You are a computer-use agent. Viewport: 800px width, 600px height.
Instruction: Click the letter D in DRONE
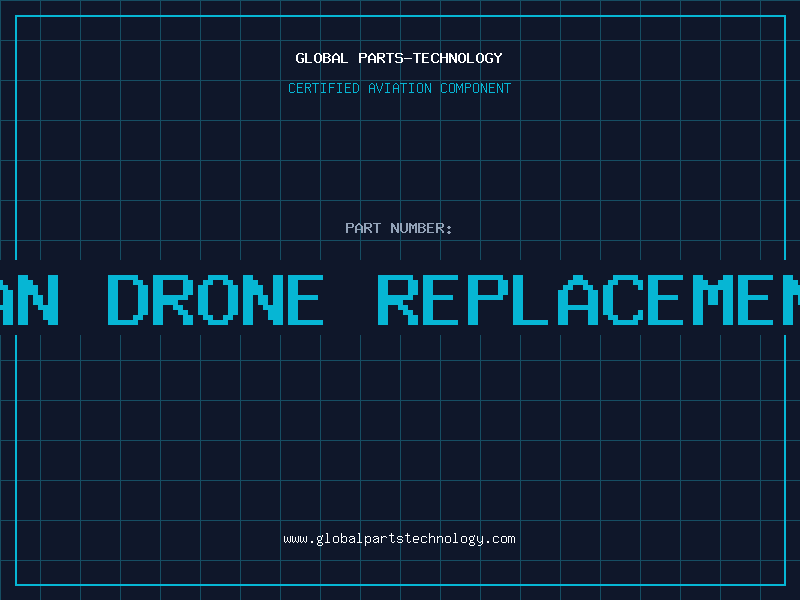[x=128, y=300]
